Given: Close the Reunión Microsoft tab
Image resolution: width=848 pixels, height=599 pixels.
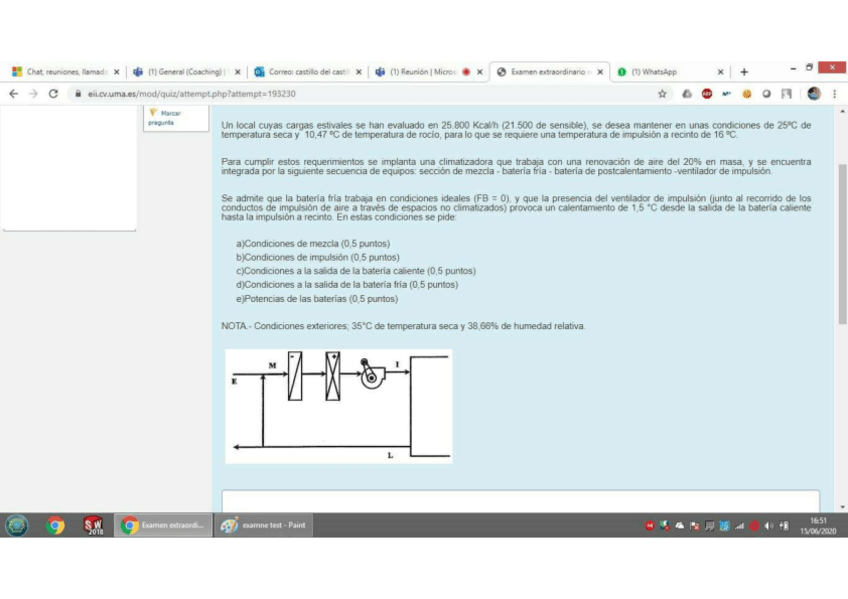Looking at the screenshot, I should pos(480,72).
